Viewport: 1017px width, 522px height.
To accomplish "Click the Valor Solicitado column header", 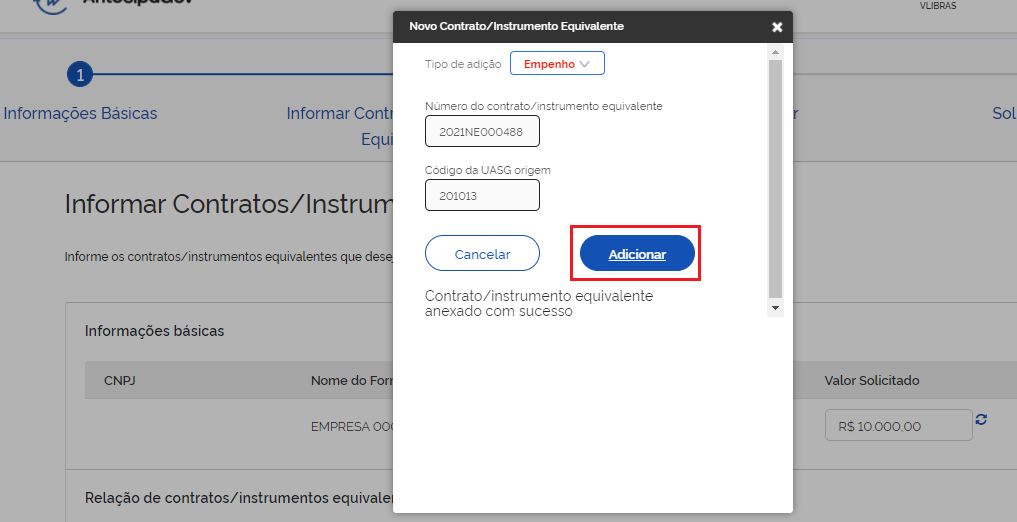I will 872,381.
